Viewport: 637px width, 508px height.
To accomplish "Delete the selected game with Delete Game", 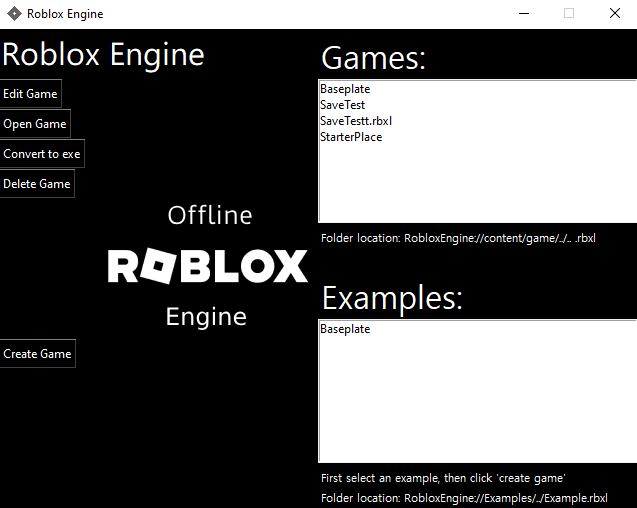I will point(37,184).
